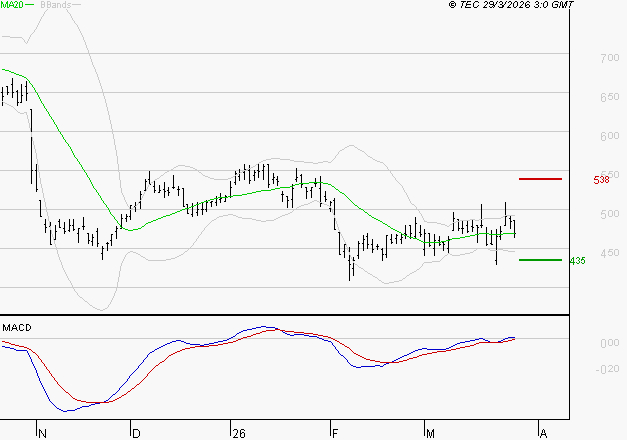Screen dimensions: 627x440
Task: Click the MACD -020 axis label
Action: pyautogui.click(x=608, y=369)
